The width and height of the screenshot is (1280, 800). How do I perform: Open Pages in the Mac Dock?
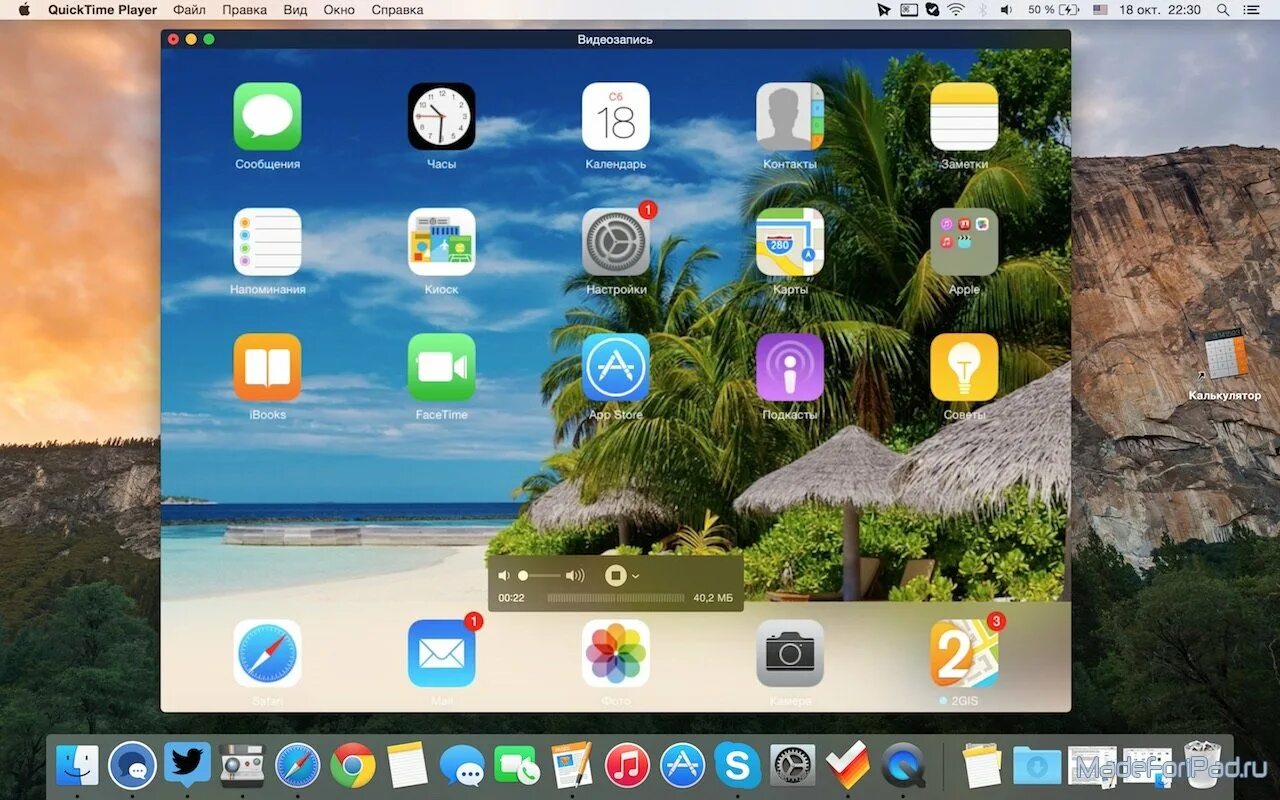(572, 766)
